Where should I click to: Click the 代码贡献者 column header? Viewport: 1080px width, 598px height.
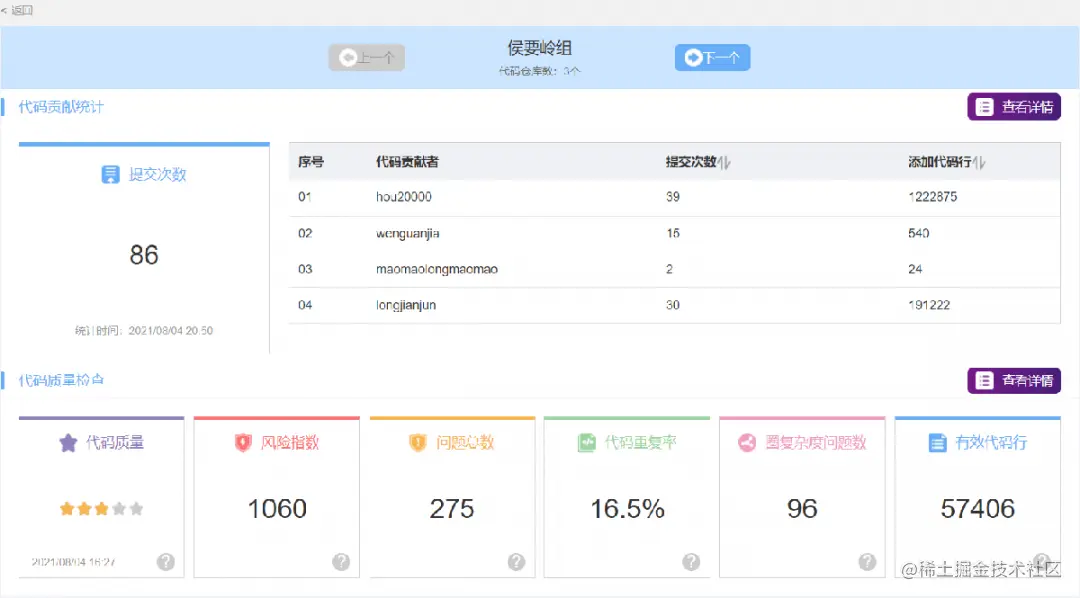click(x=407, y=162)
